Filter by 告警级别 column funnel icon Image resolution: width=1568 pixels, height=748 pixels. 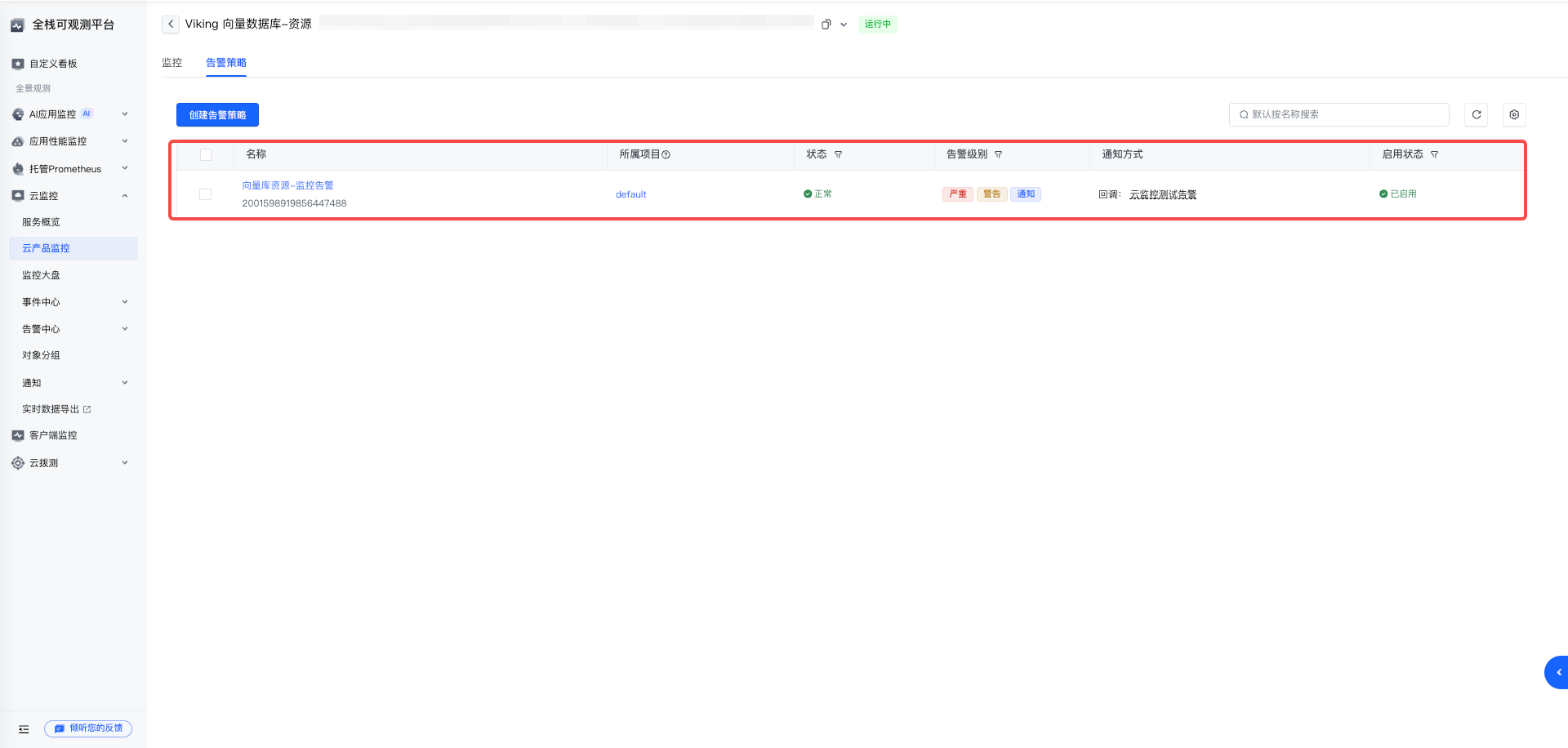pyautogui.click(x=998, y=154)
